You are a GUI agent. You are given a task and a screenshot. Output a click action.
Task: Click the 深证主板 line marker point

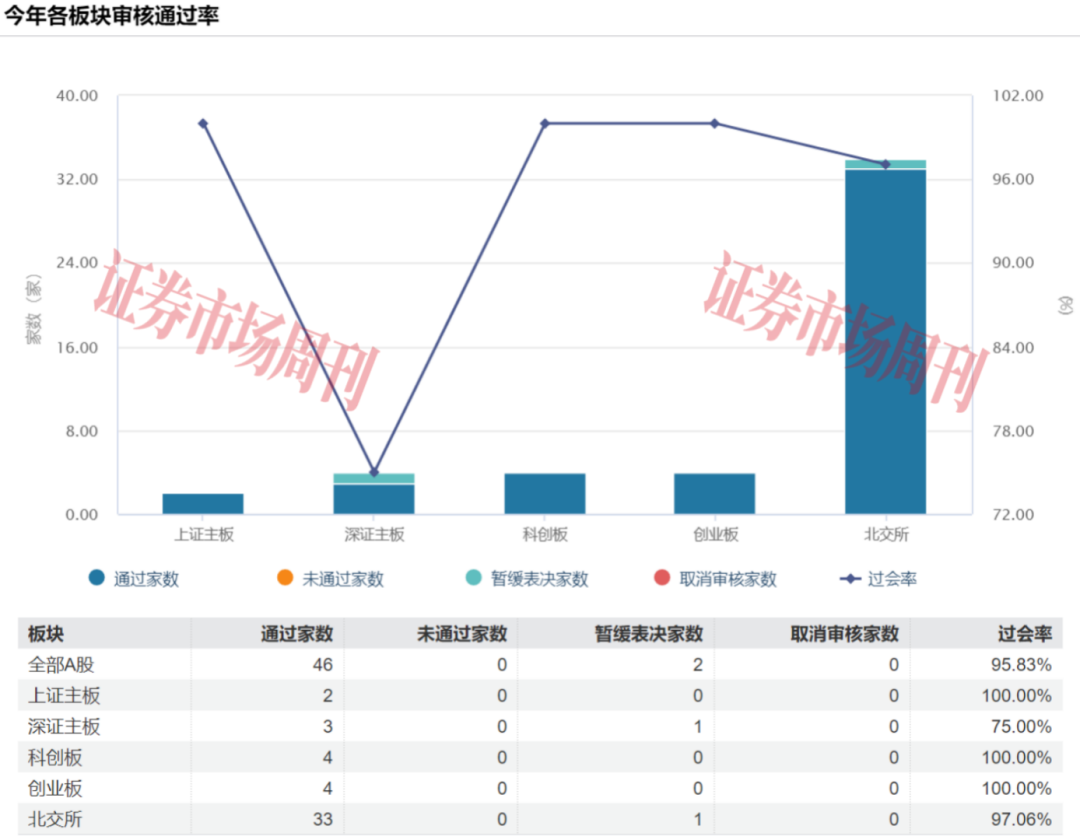pos(373,472)
